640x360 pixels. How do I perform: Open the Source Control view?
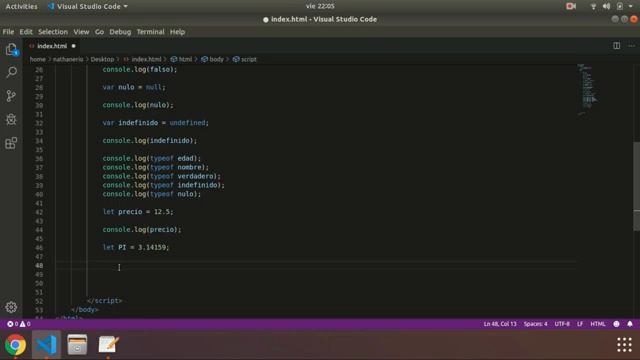(11, 96)
